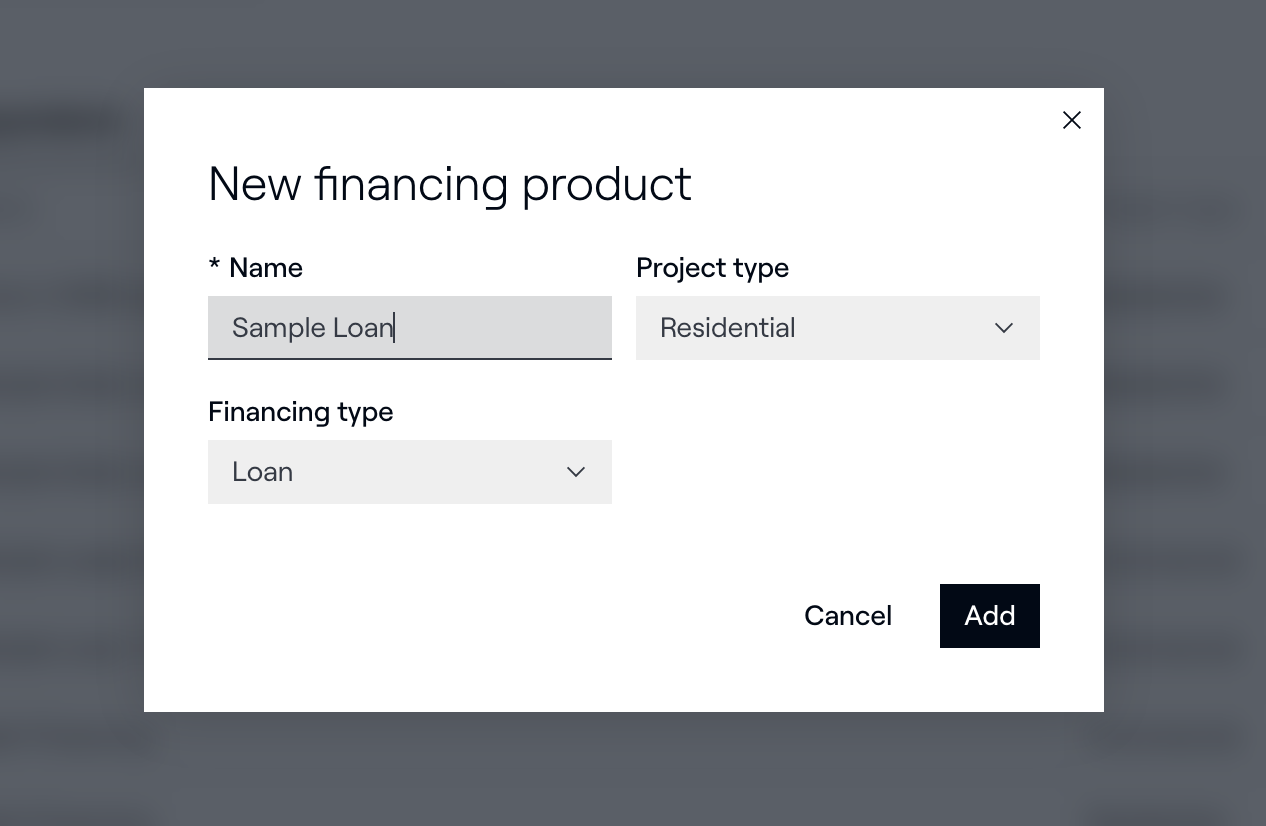This screenshot has width=1266, height=826.
Task: Select the Residential value in Project type
Action: tap(728, 328)
